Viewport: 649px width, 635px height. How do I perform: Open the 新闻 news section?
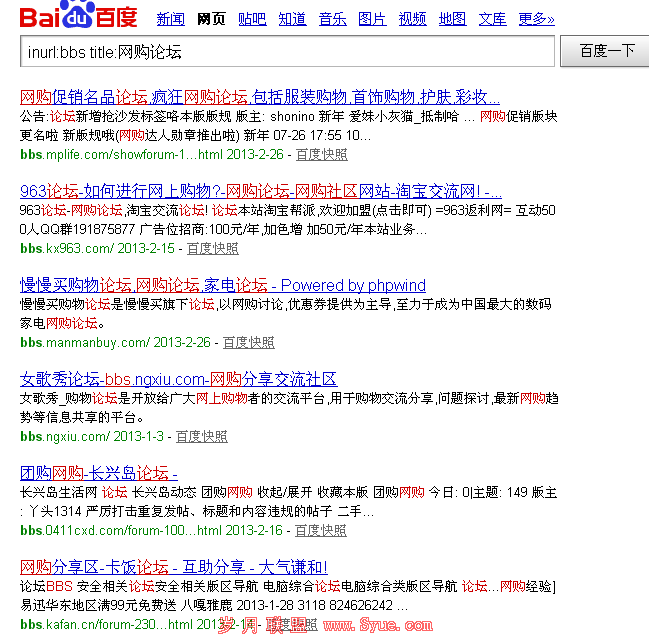click(170, 19)
